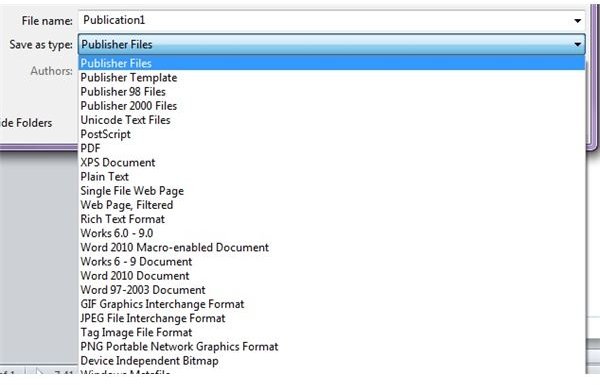Choose Single File Web Page
Screen dimensions: 600x385
coord(332,191)
